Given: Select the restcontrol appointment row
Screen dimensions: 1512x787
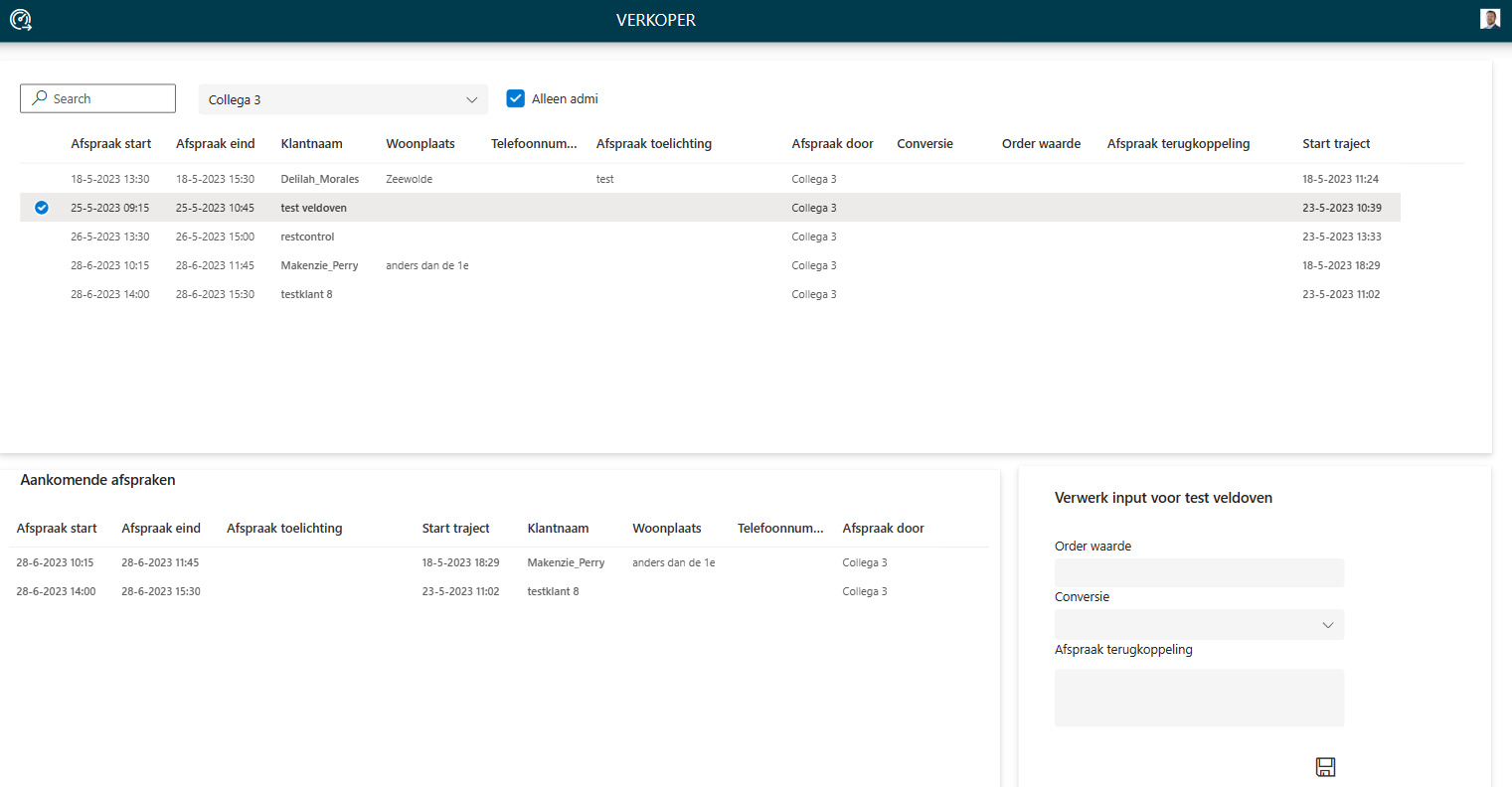Looking at the screenshot, I should 307,237.
